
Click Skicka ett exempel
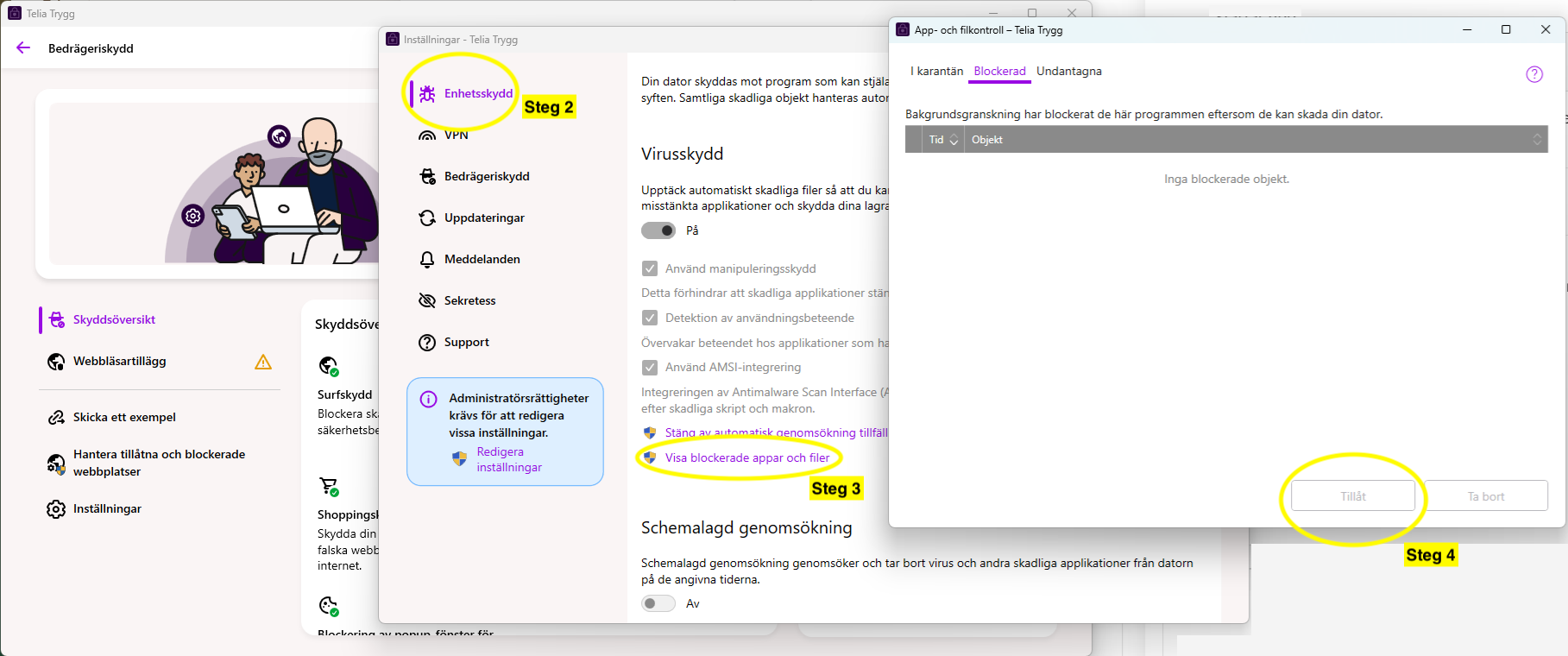[x=124, y=417]
